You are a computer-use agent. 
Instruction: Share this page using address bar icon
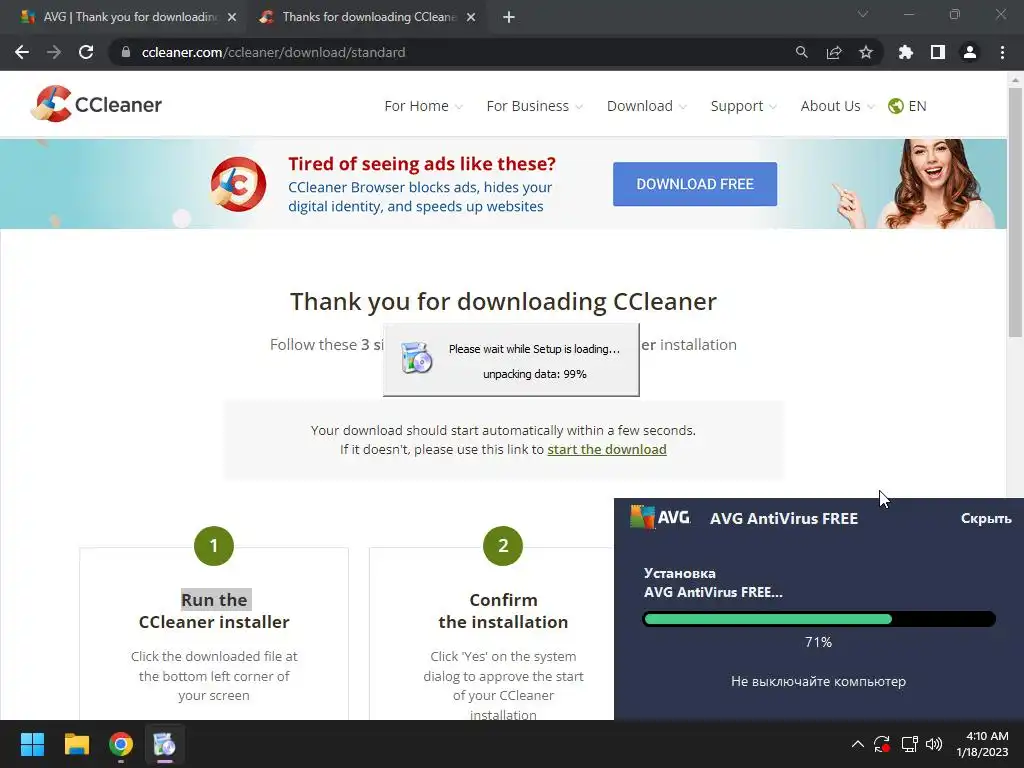click(834, 52)
